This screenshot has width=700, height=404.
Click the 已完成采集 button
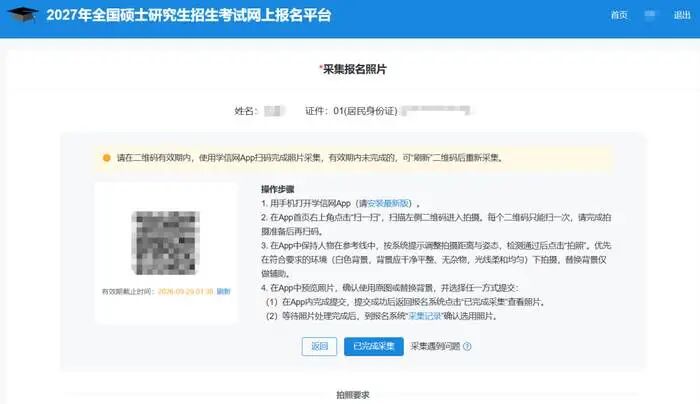pyautogui.click(x=374, y=346)
